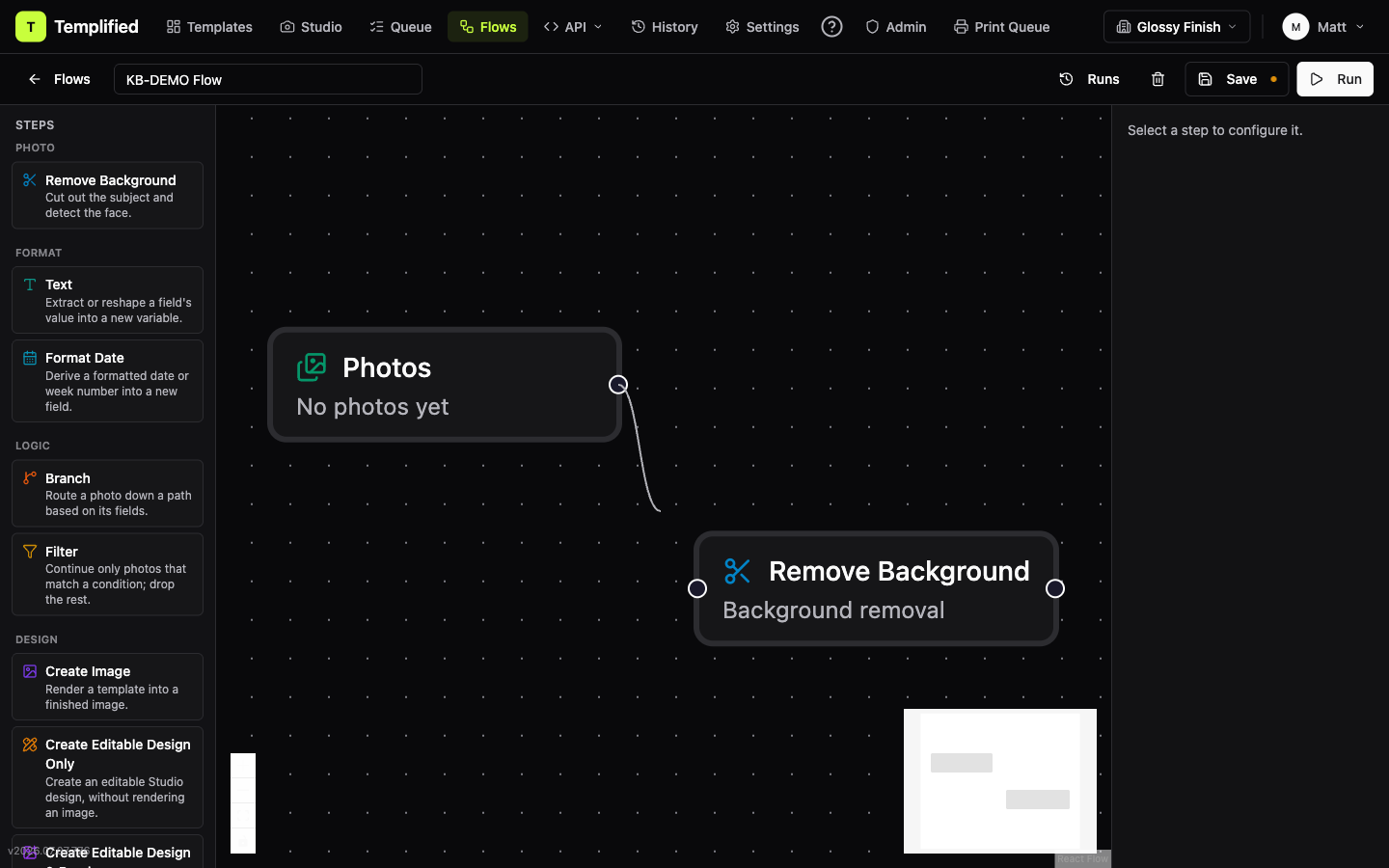Select the Filter funnel step
Image resolution: width=1389 pixels, height=868 pixels.
tap(107, 574)
